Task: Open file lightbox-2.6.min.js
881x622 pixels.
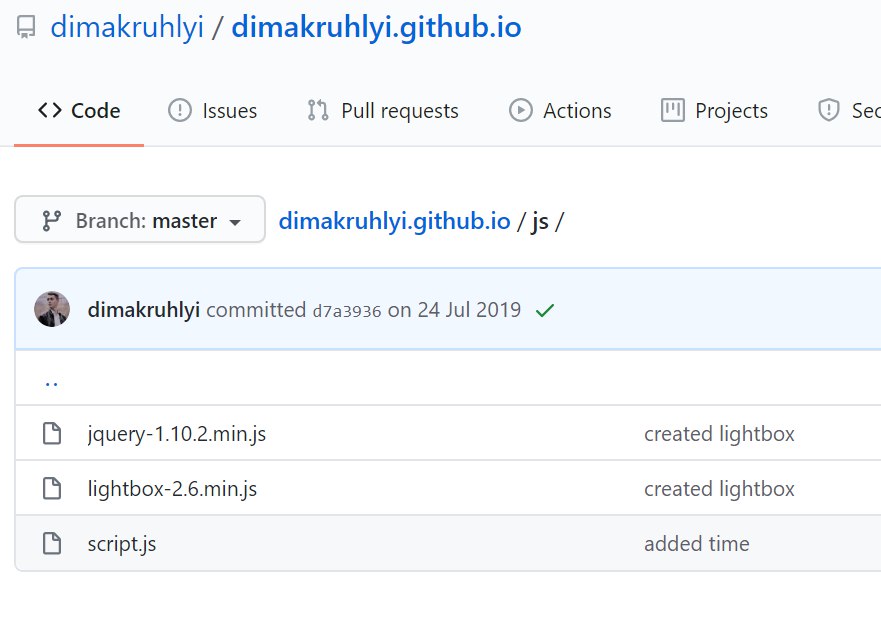Action: (x=172, y=489)
